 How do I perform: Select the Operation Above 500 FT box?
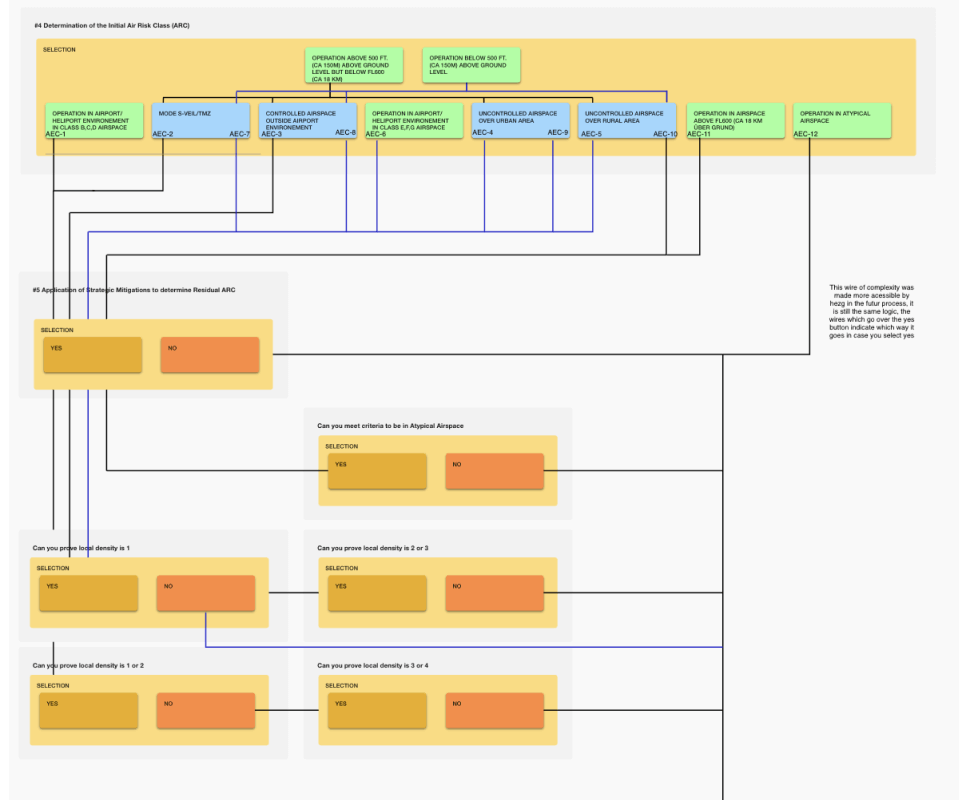pos(354,66)
